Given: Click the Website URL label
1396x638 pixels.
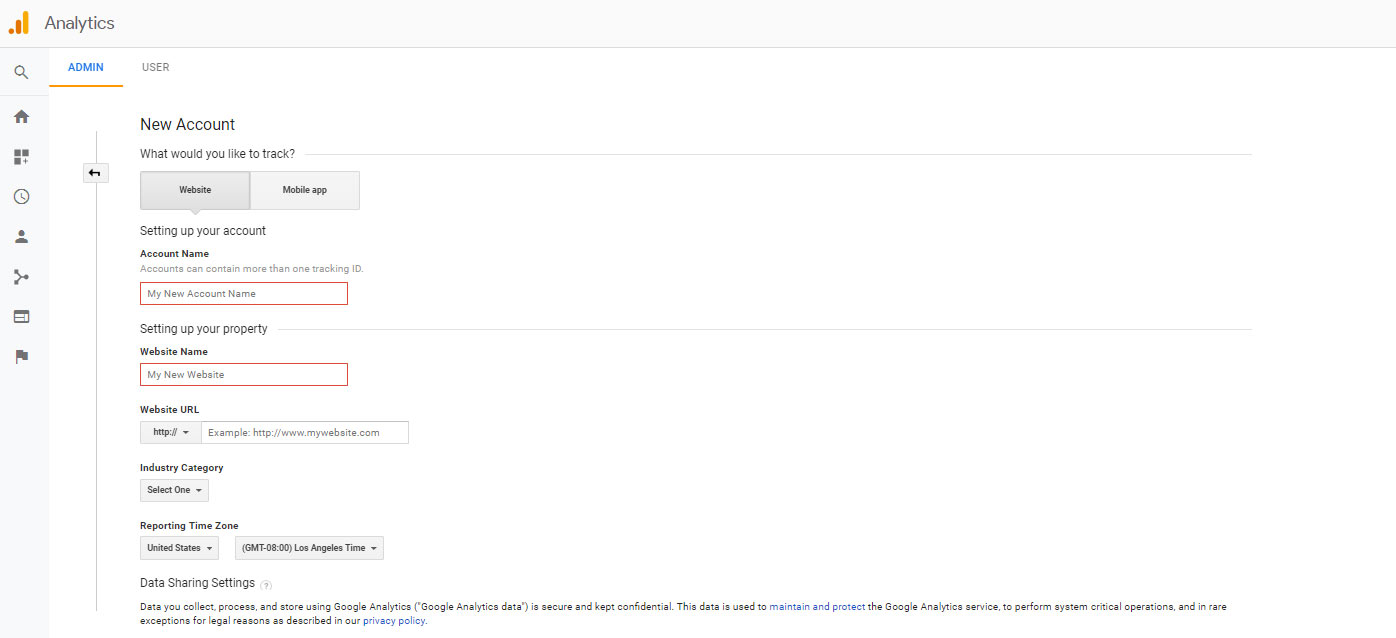Looking at the screenshot, I should point(169,410).
